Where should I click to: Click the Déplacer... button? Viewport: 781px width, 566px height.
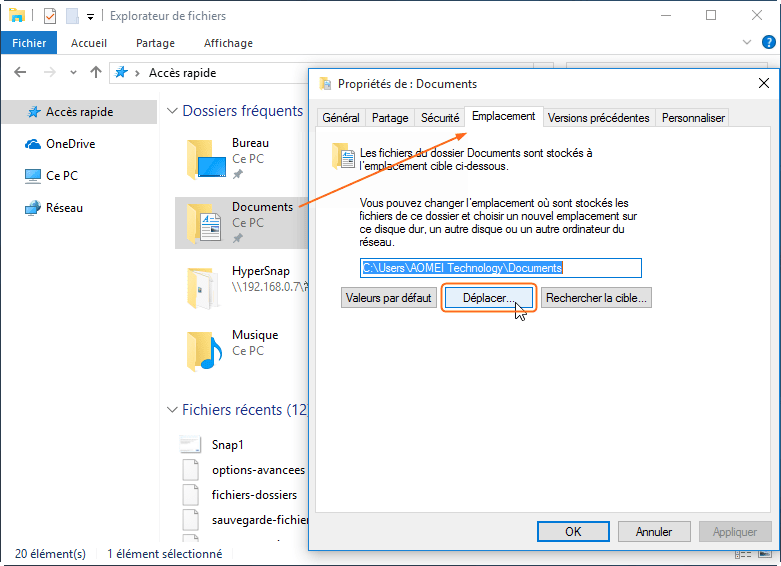pyautogui.click(x=488, y=298)
